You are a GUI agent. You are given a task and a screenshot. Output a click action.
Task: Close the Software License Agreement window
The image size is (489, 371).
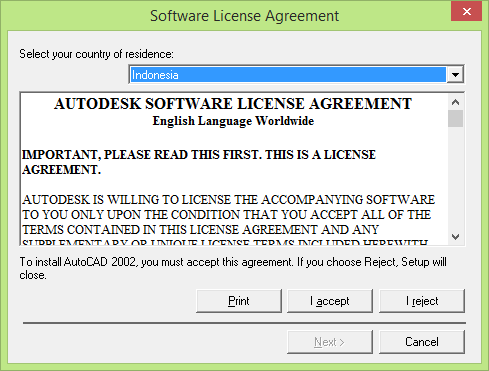(x=466, y=11)
